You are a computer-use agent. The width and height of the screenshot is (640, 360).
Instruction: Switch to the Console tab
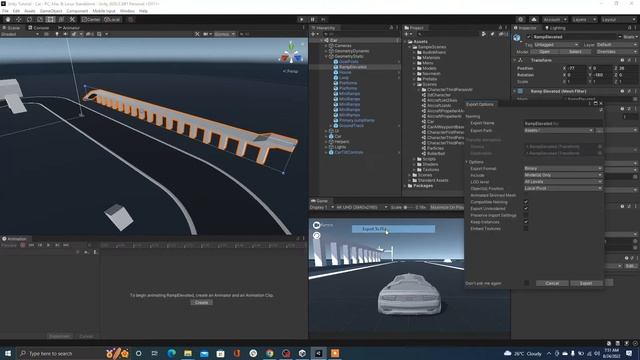38,28
